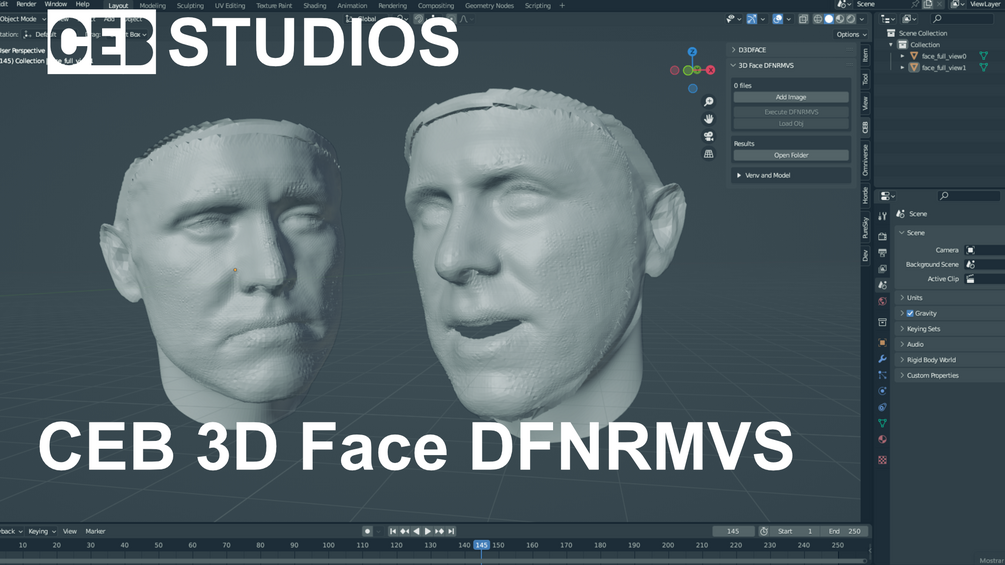The image size is (1005, 565).
Task: Open the CEB sidebar tab
Action: coord(865,127)
